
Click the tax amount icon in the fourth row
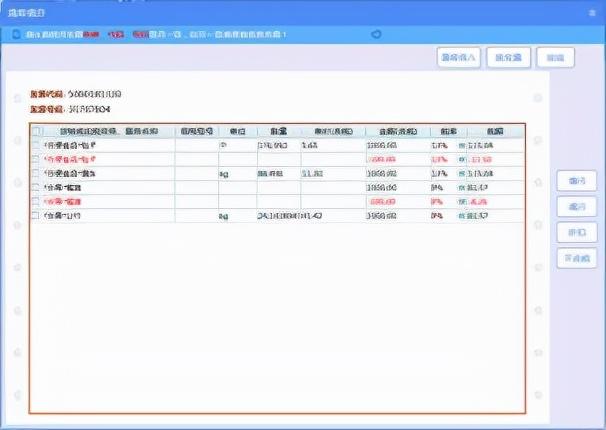pos(462,188)
